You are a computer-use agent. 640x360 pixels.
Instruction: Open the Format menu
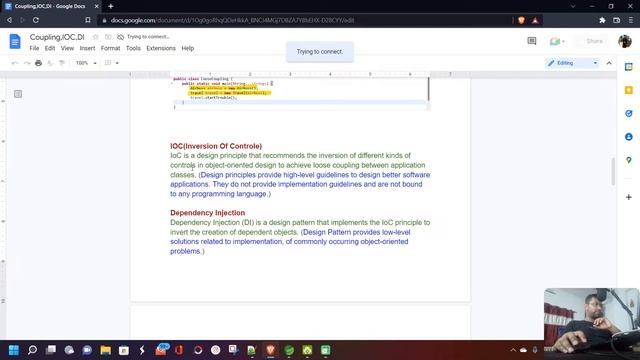point(111,48)
